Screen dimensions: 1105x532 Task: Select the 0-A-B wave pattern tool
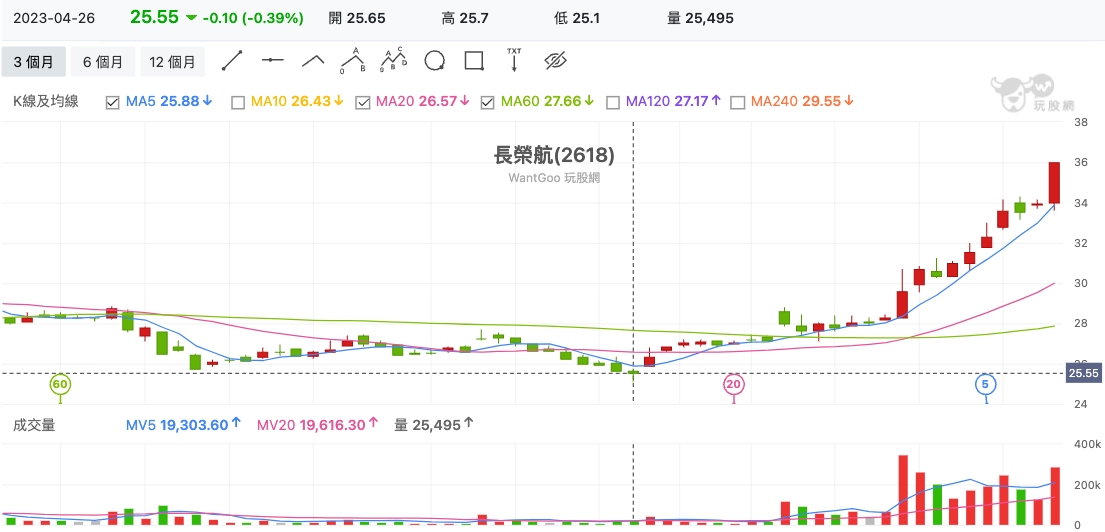[x=353, y=61]
